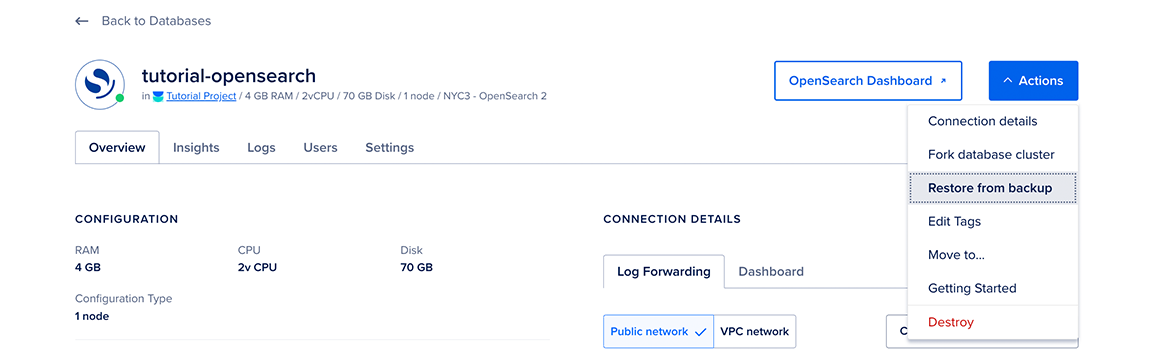Collapse the Actions dropdown menu
This screenshot has width=1150, height=364.
pos(1033,81)
